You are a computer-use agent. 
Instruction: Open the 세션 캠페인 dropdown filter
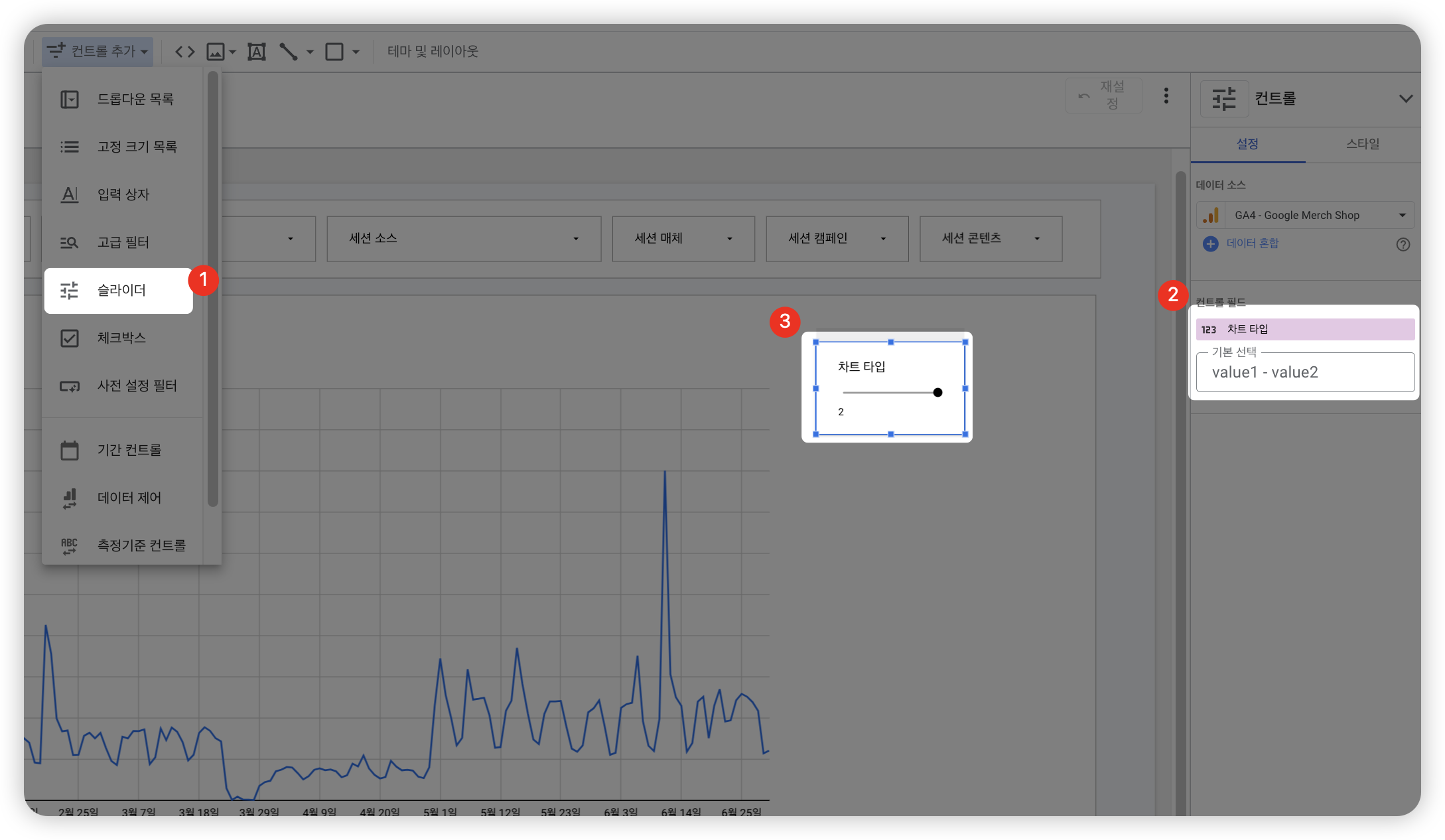837,238
